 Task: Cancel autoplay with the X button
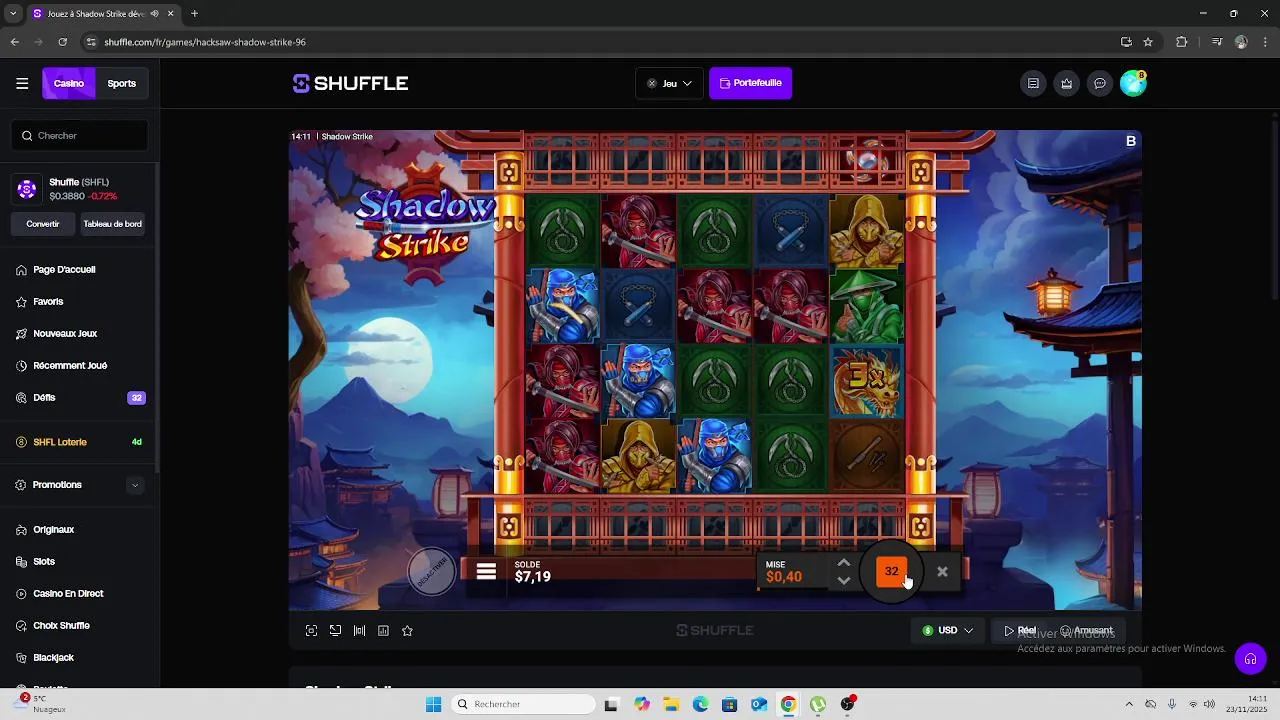(x=942, y=572)
